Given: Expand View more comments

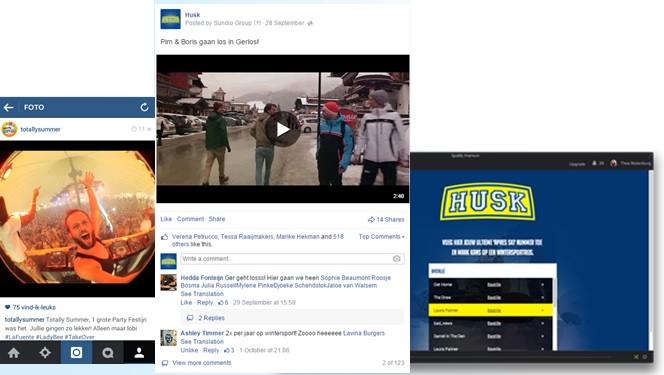Looking at the screenshot, I should (x=202, y=363).
